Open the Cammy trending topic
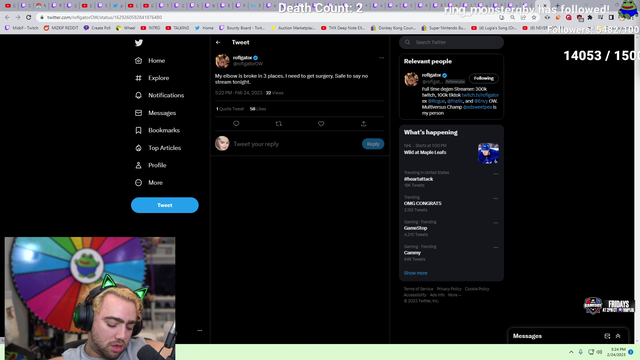This screenshot has width=640, height=360. point(412,252)
